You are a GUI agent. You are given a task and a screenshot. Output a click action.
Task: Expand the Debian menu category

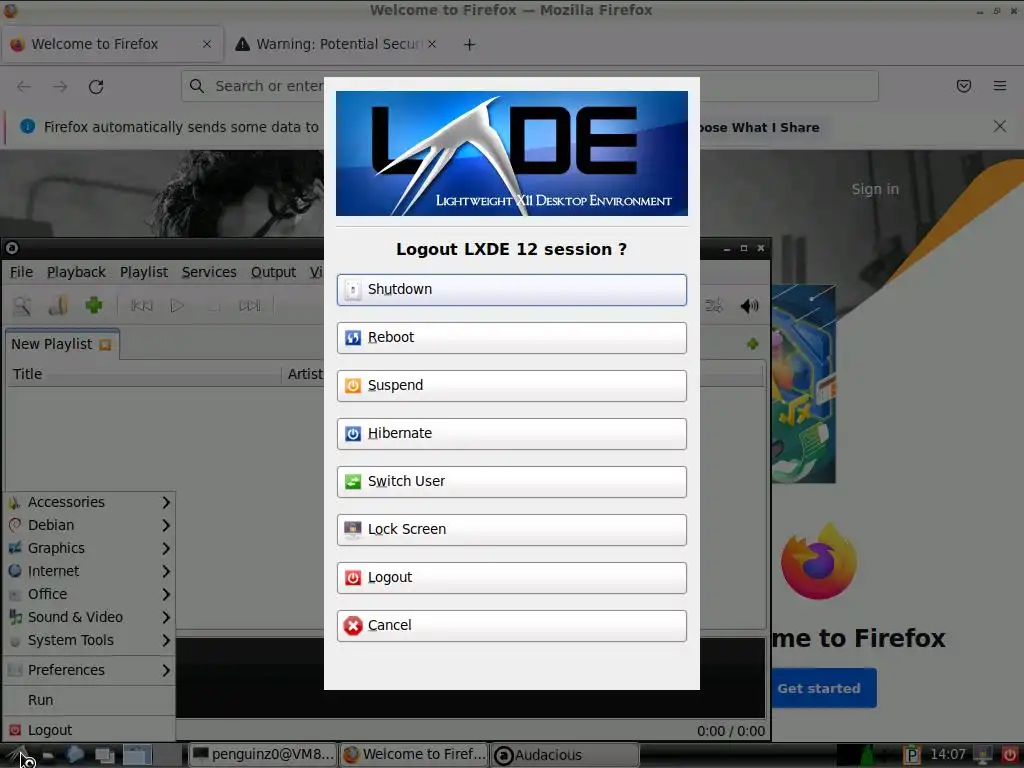tap(89, 525)
